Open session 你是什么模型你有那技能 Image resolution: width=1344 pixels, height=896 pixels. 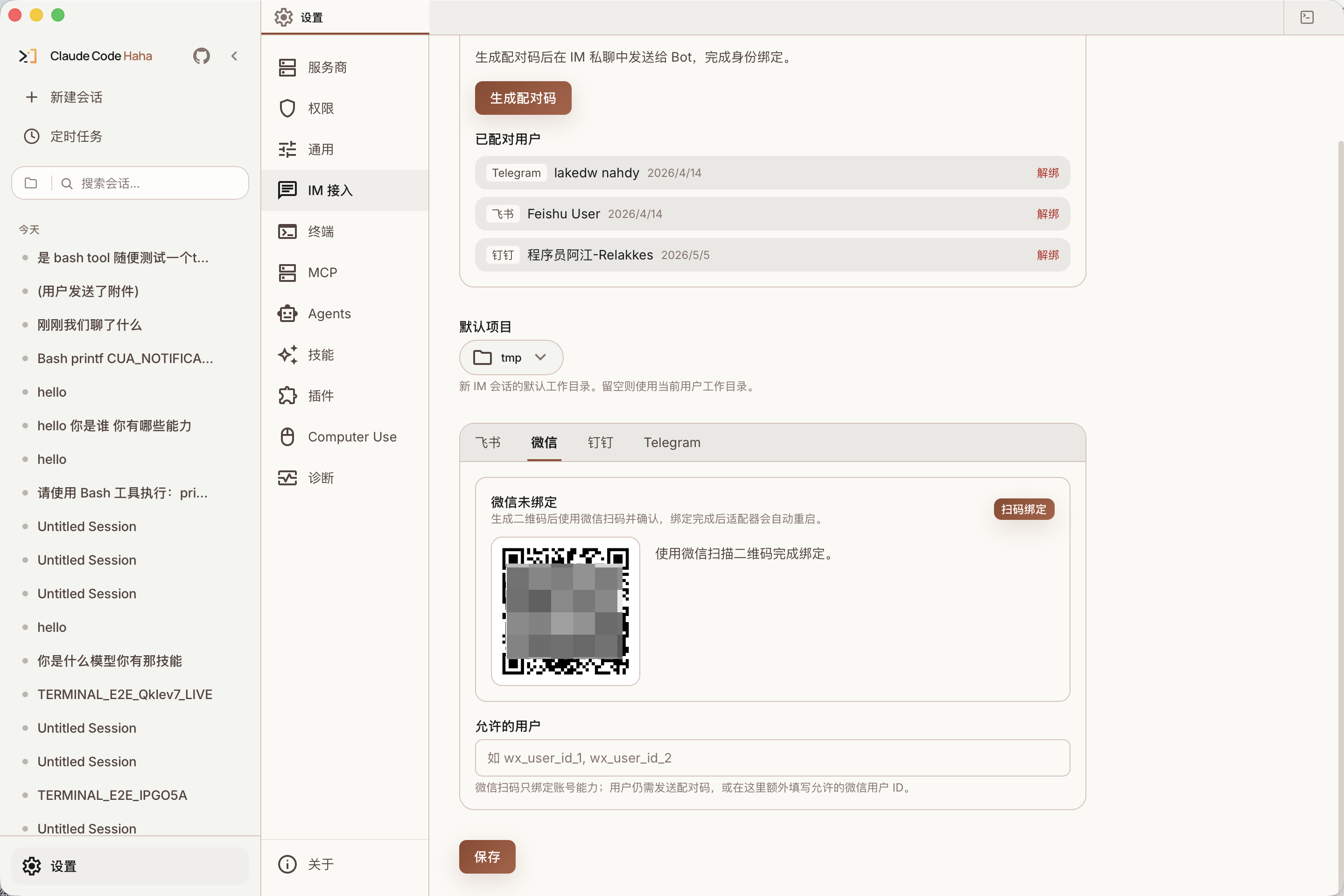130,661
